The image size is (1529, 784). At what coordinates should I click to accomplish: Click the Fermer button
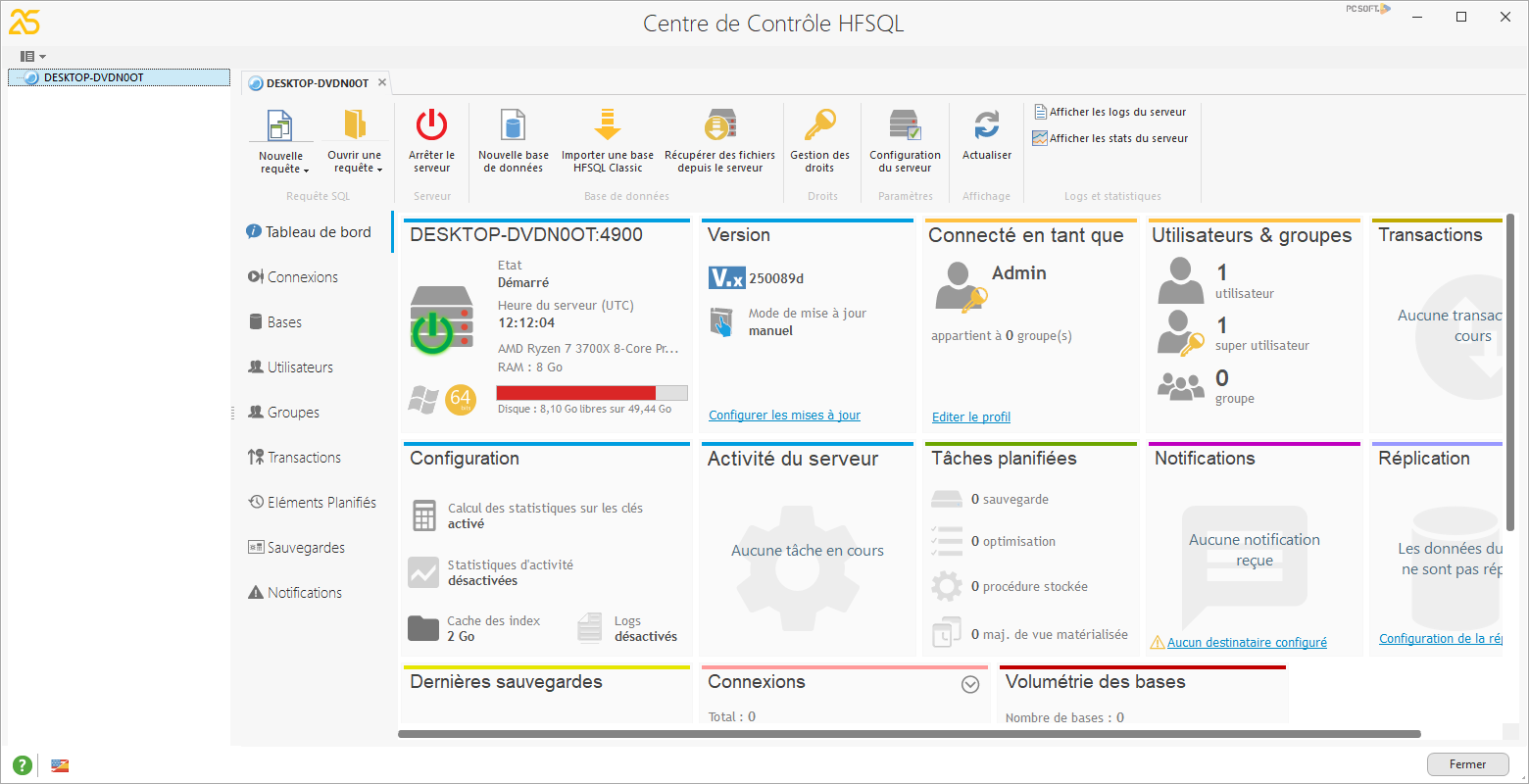[1467, 764]
